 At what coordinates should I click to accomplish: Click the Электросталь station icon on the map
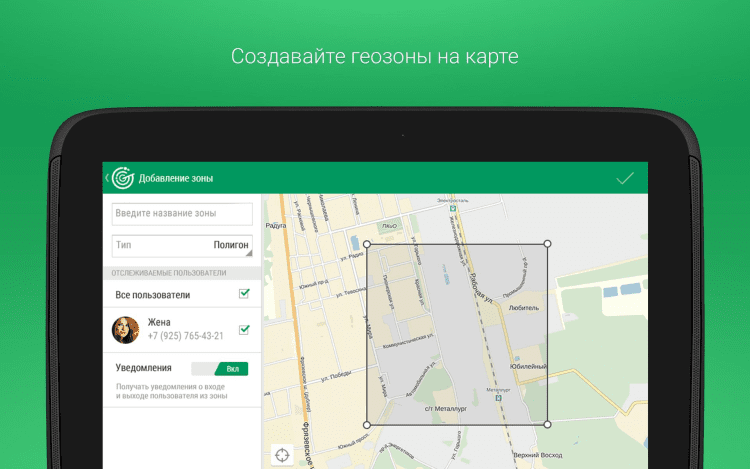452,208
